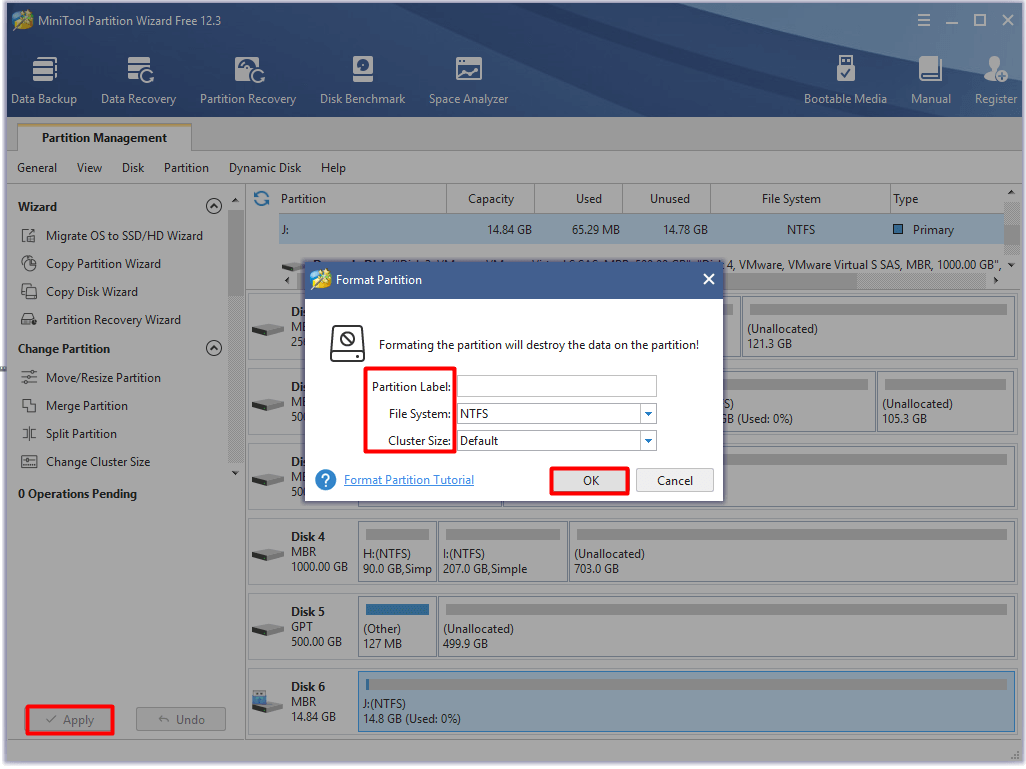This screenshot has width=1026, height=769.
Task: Open the Format Partition Tutorial link
Action: click(x=409, y=480)
